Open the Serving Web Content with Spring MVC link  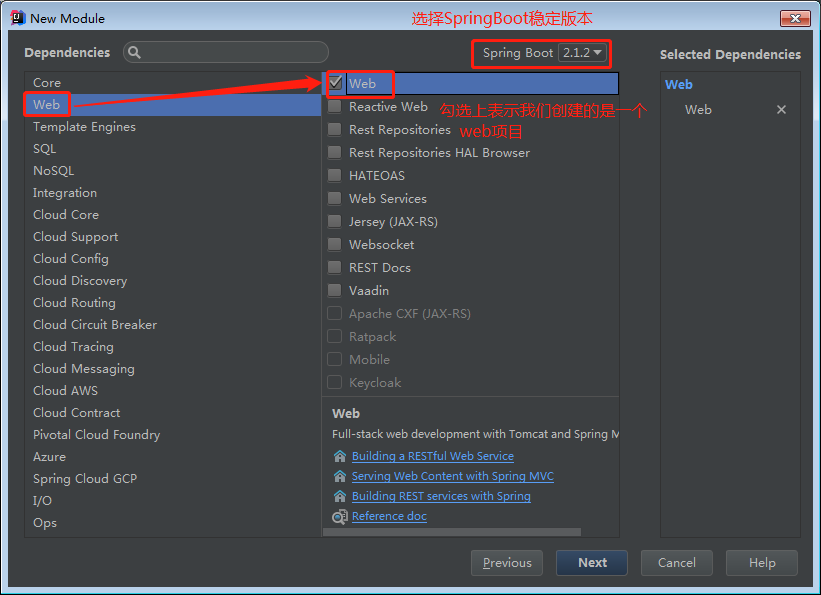pyautogui.click(x=452, y=476)
